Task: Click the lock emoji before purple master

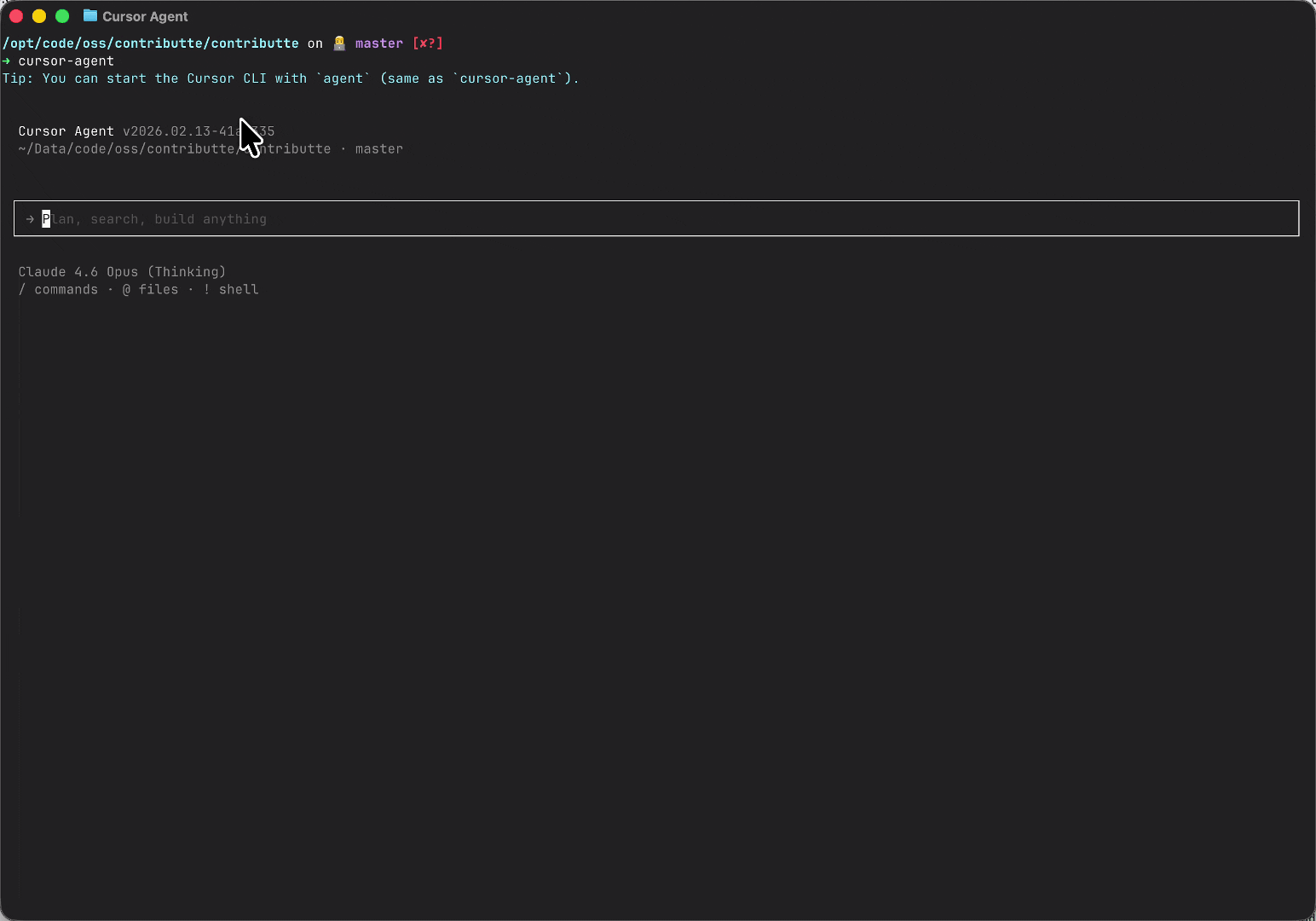Action: click(339, 43)
